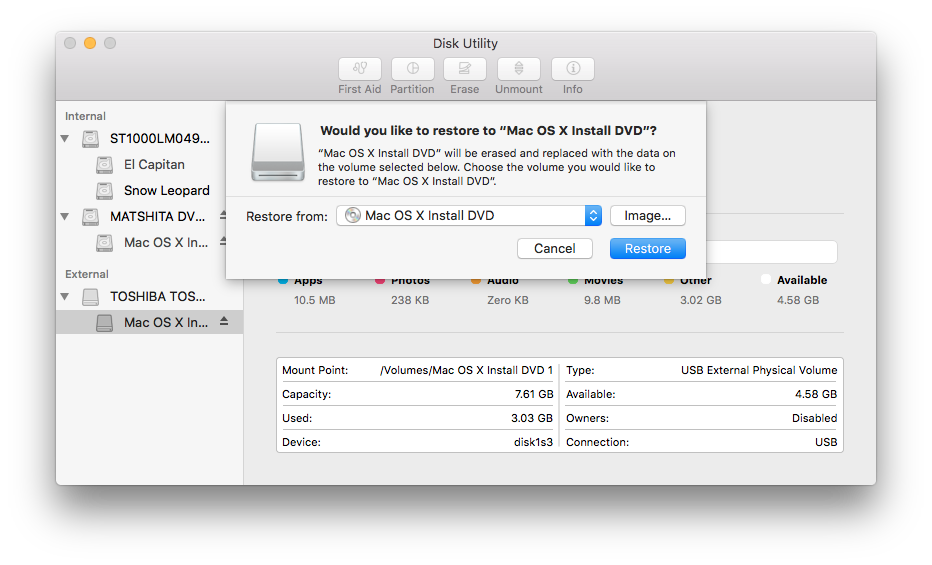Select the TOSHIBA external drive icon

click(x=90, y=296)
